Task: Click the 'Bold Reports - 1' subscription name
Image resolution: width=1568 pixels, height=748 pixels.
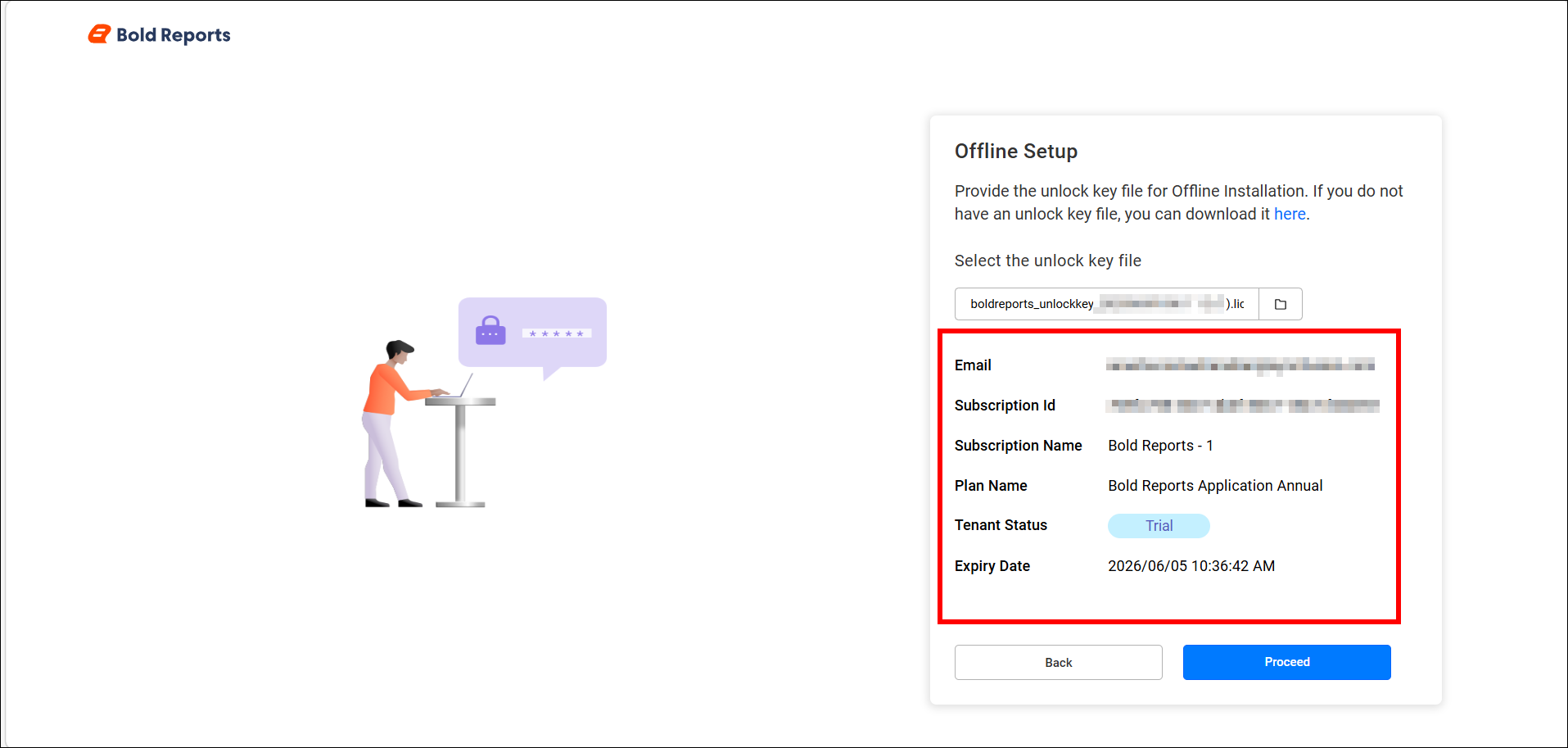Action: pos(1160,446)
